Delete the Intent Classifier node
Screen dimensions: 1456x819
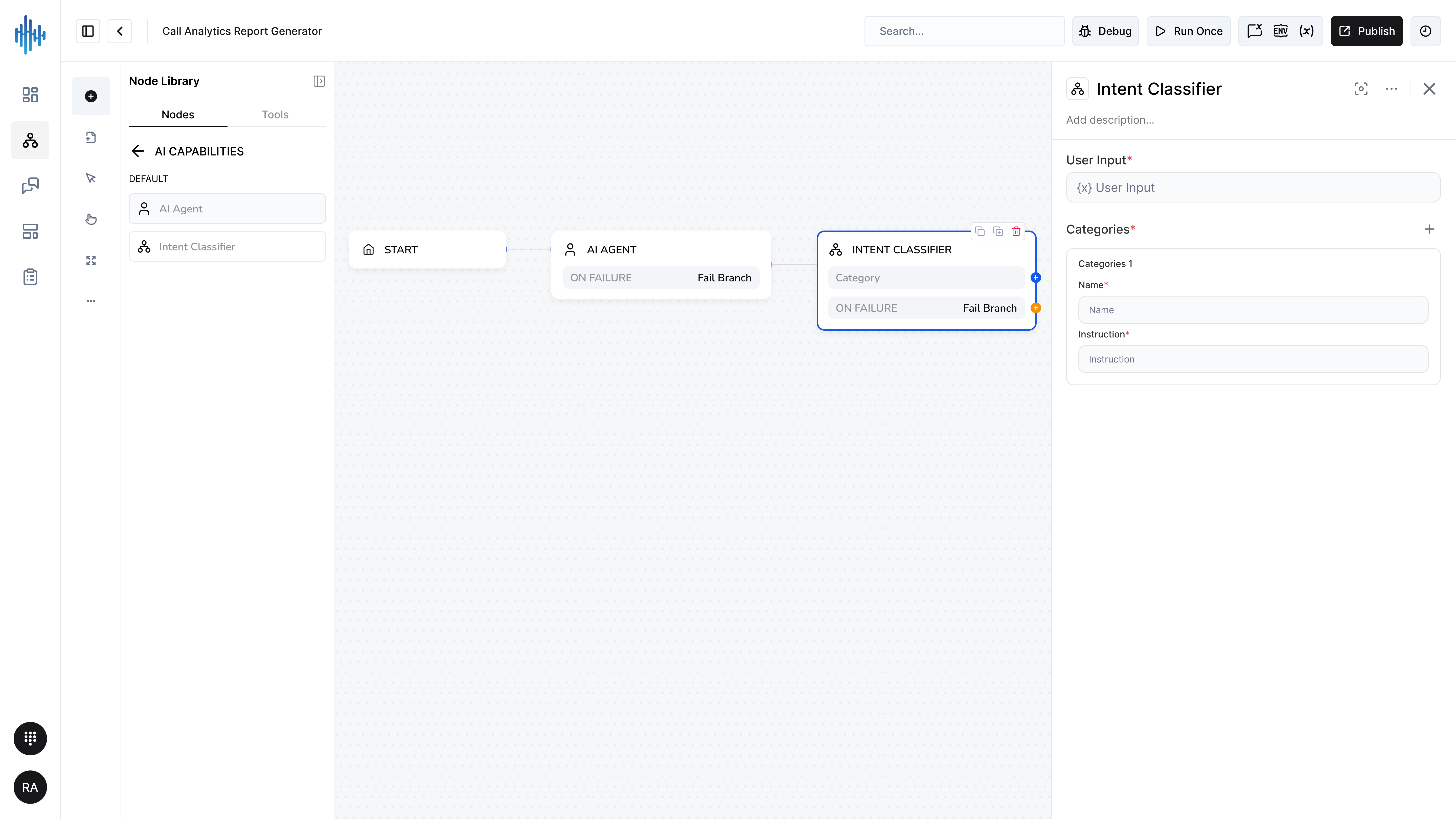(1016, 232)
